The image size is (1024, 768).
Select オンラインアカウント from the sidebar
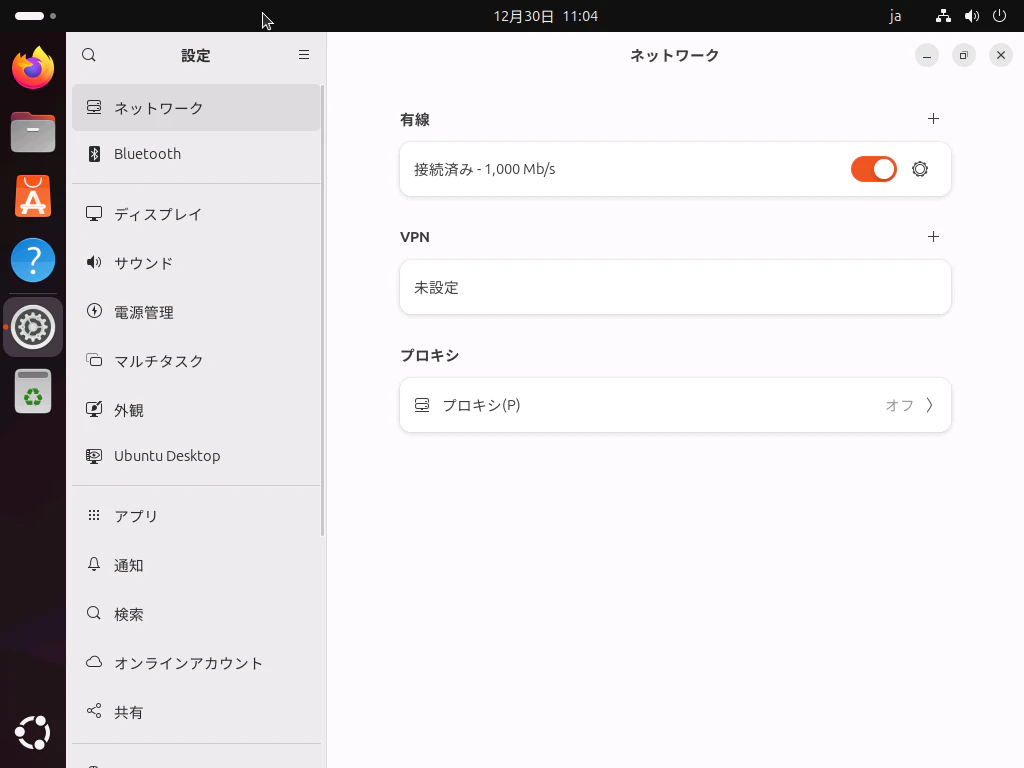click(187, 663)
